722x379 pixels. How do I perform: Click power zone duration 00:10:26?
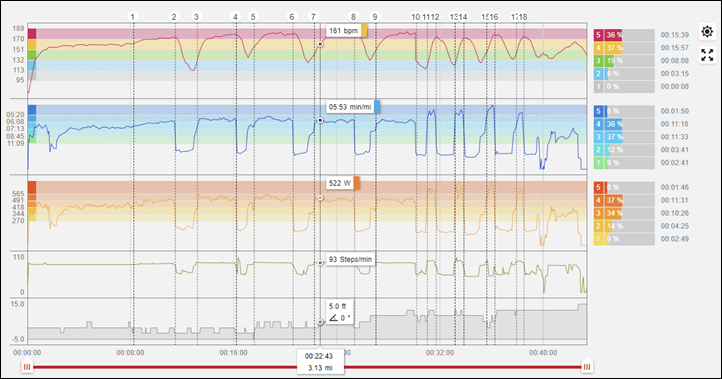[675, 213]
